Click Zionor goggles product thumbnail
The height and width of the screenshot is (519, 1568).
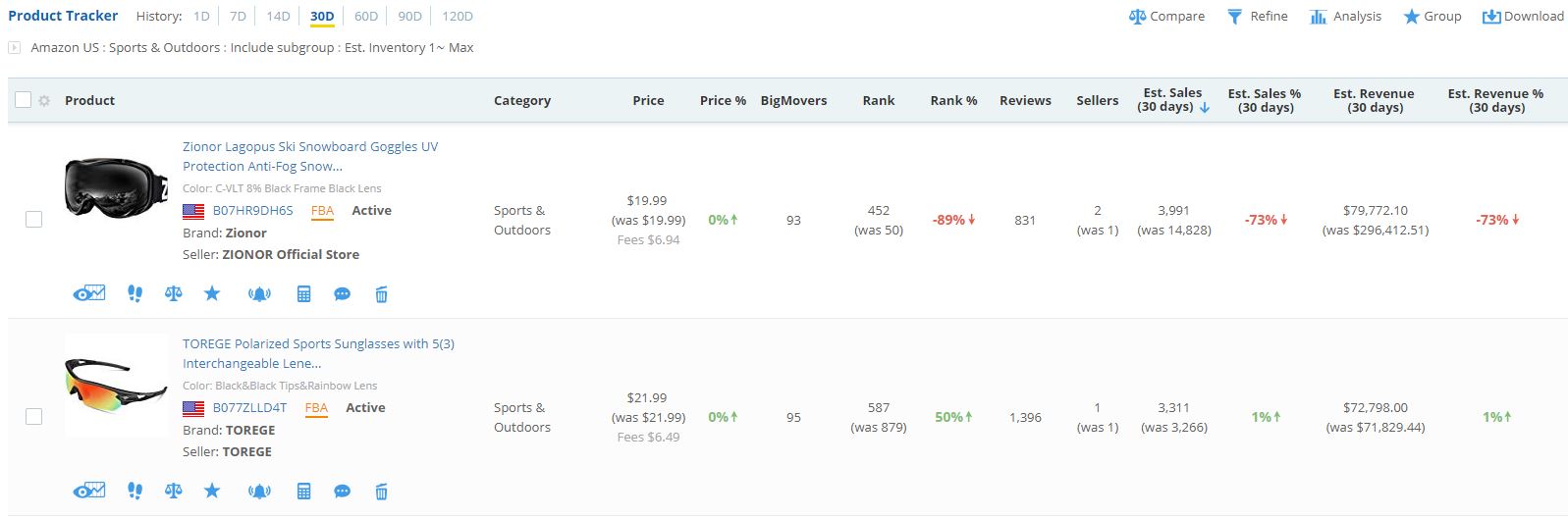click(117, 188)
